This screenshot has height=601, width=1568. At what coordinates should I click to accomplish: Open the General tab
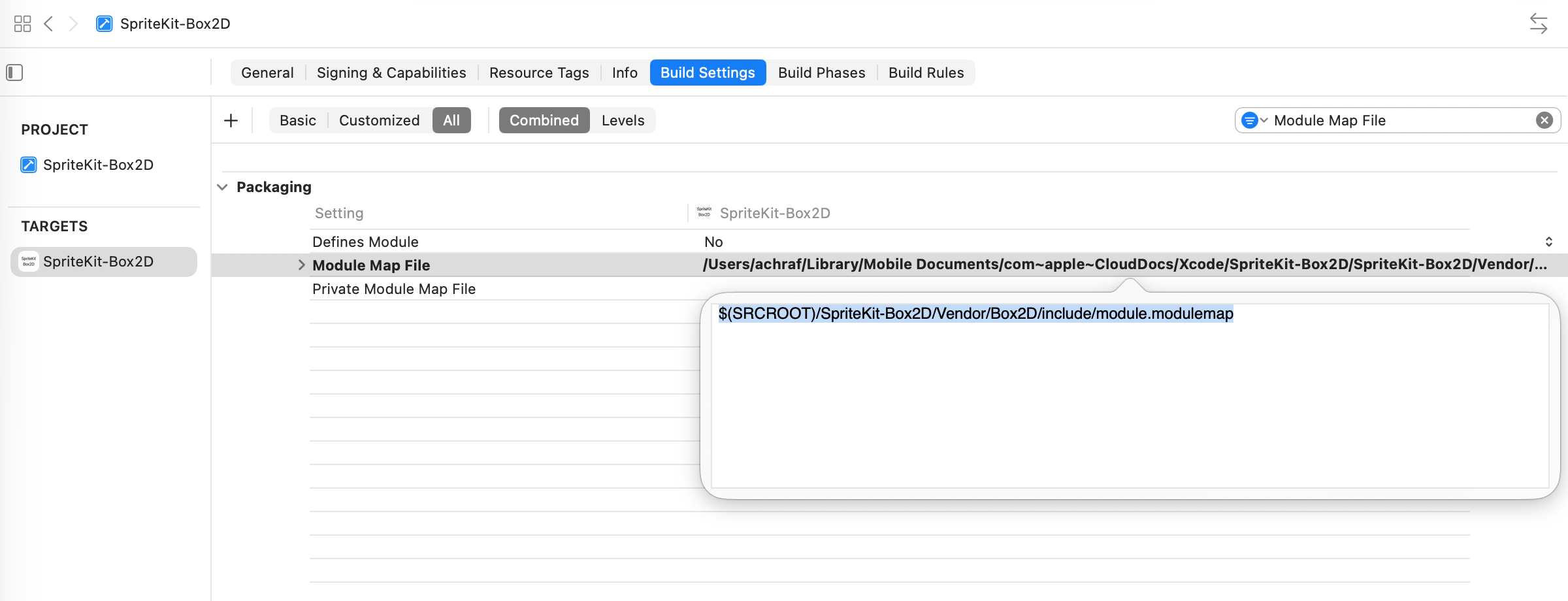pyautogui.click(x=267, y=73)
